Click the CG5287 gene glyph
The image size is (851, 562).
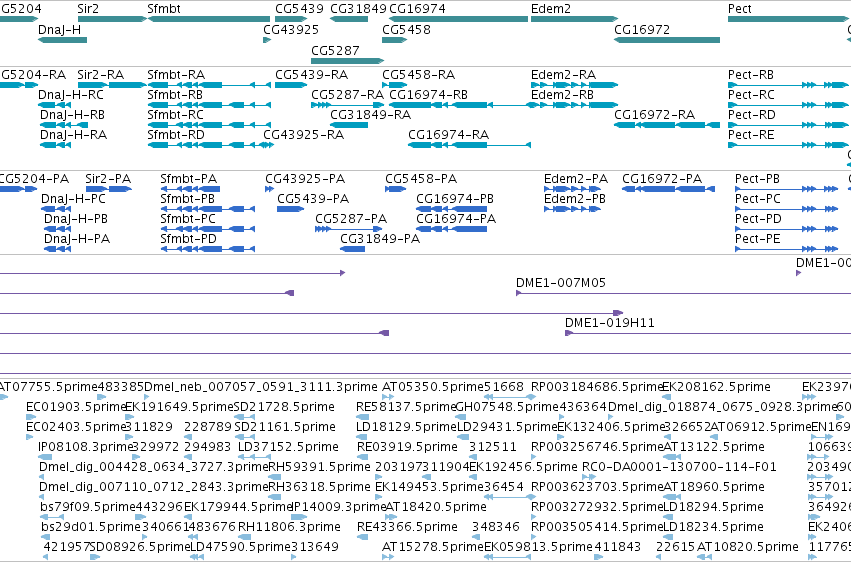(347, 61)
